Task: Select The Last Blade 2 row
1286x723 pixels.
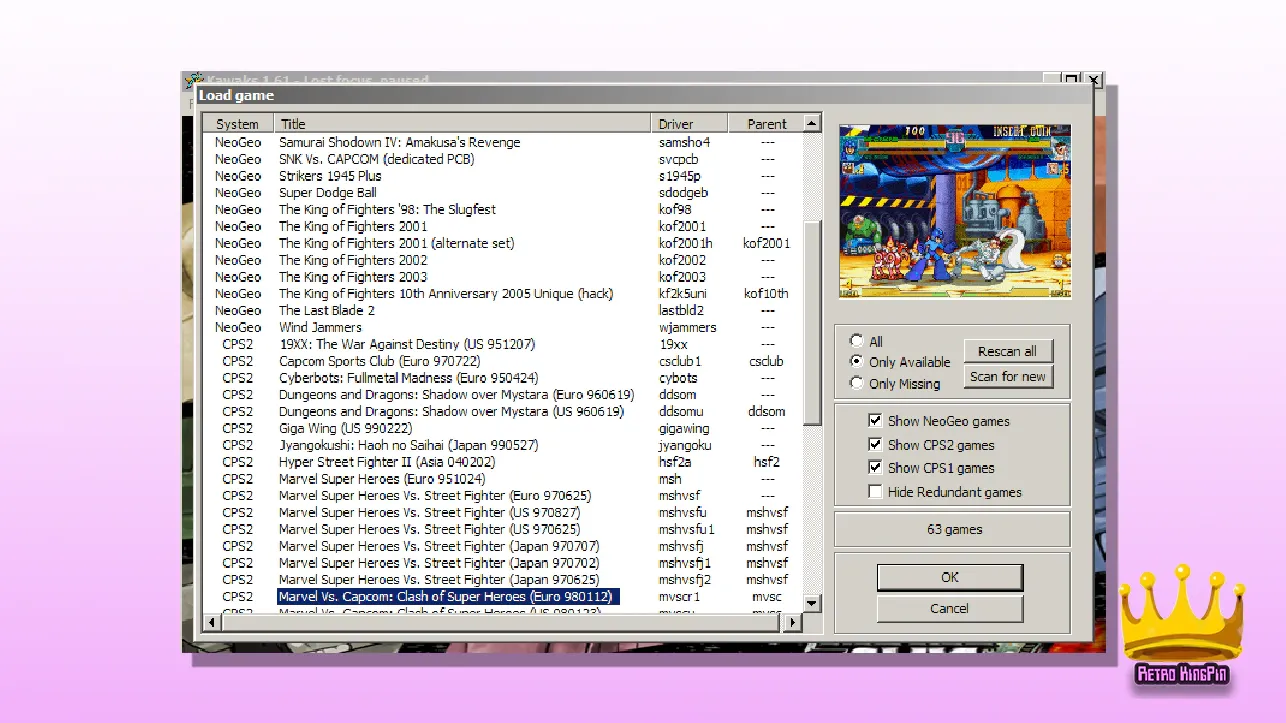Action: (503, 310)
